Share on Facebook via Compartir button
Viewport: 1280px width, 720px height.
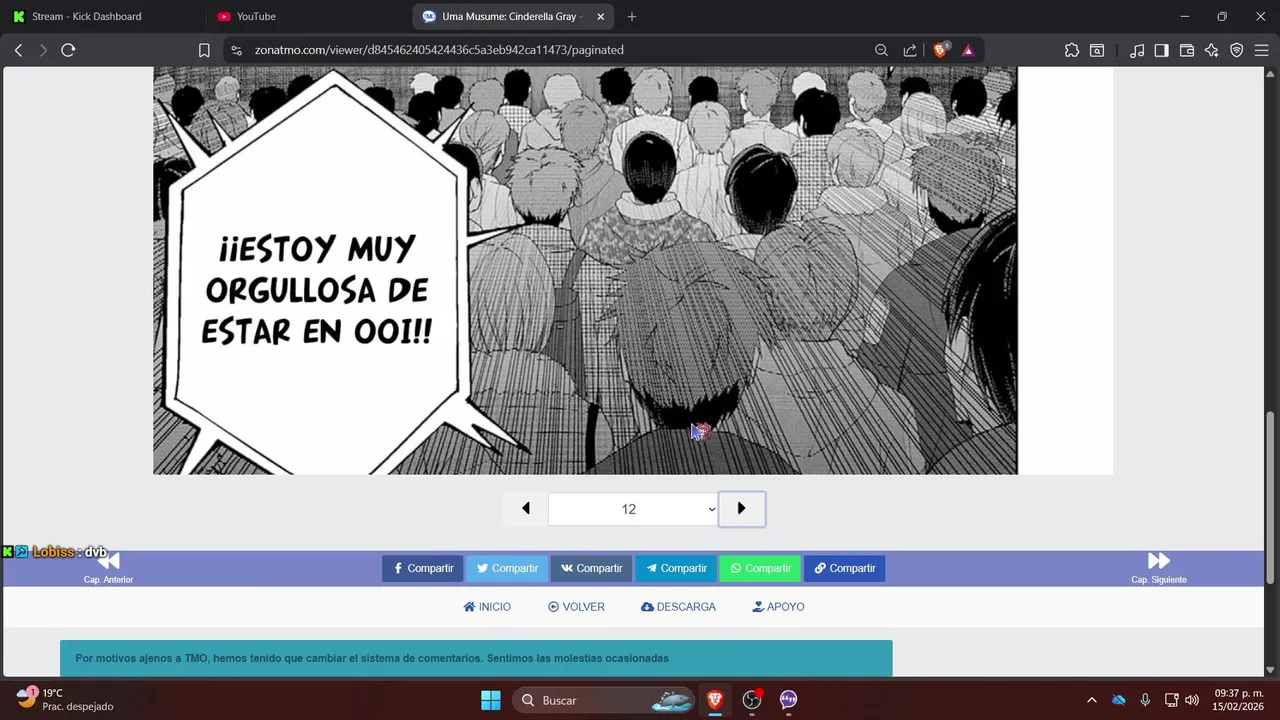pos(423,568)
